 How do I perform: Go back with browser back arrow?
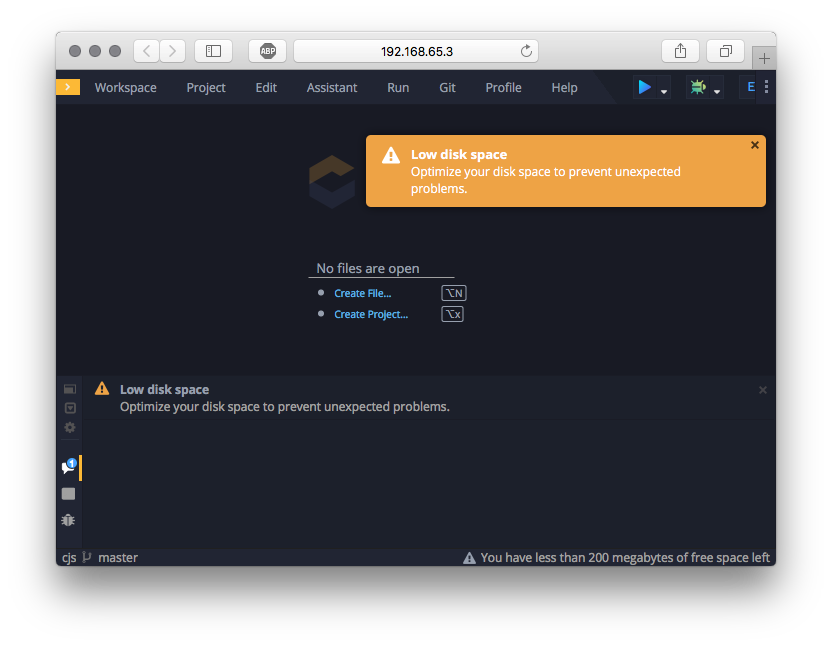point(146,51)
